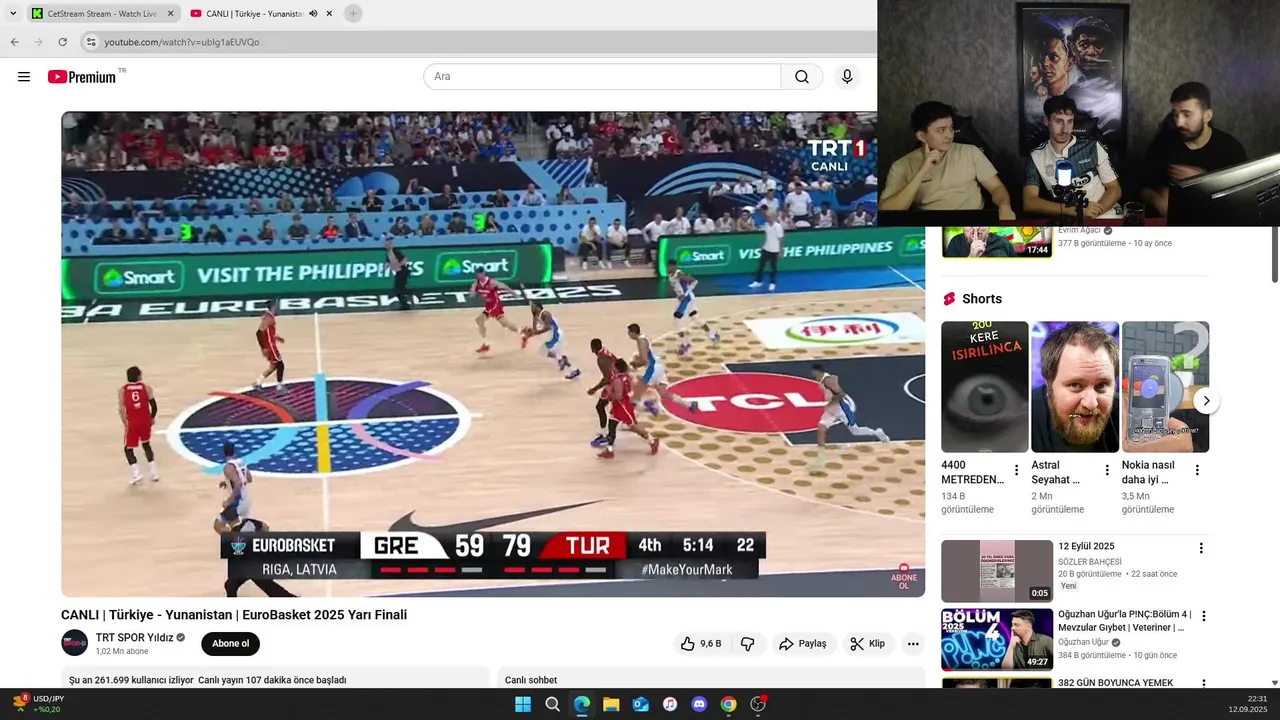Like the video with thumbs up 9,6 B
The image size is (1280, 720).
(x=701, y=644)
